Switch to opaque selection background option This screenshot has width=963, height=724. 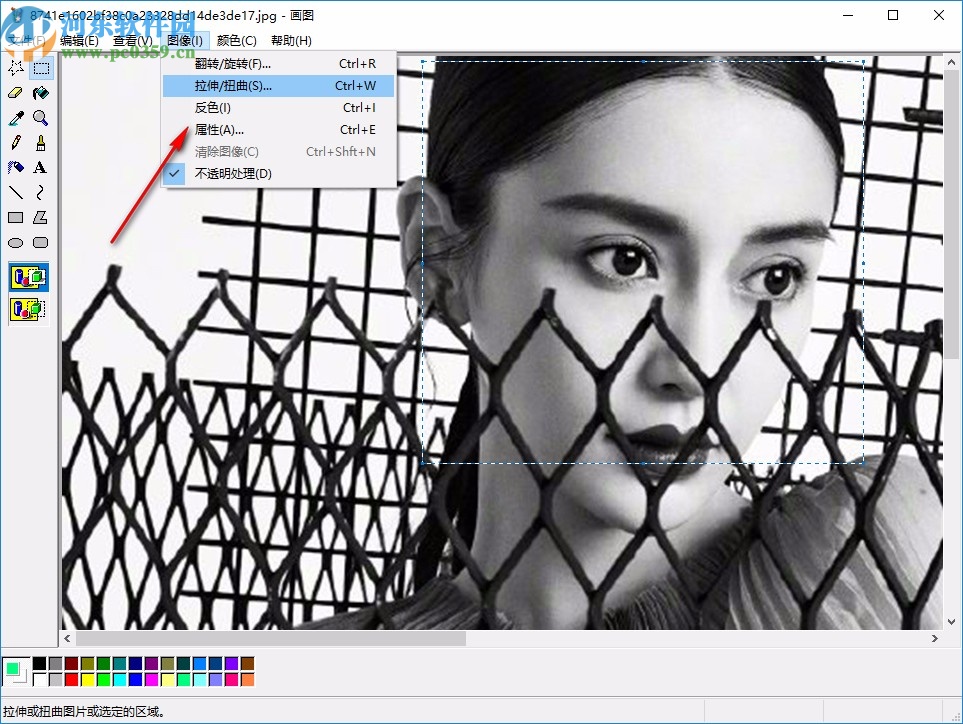click(27, 277)
